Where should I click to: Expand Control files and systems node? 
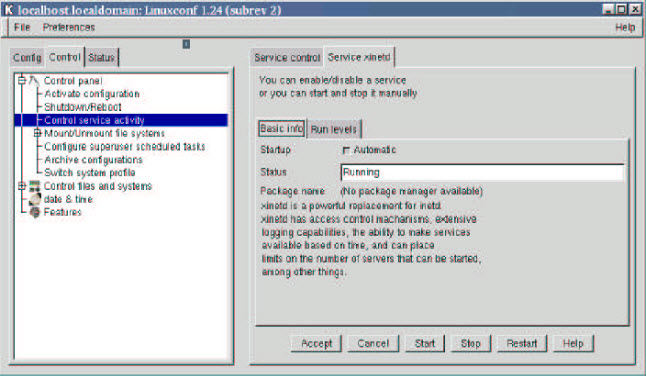(22, 186)
